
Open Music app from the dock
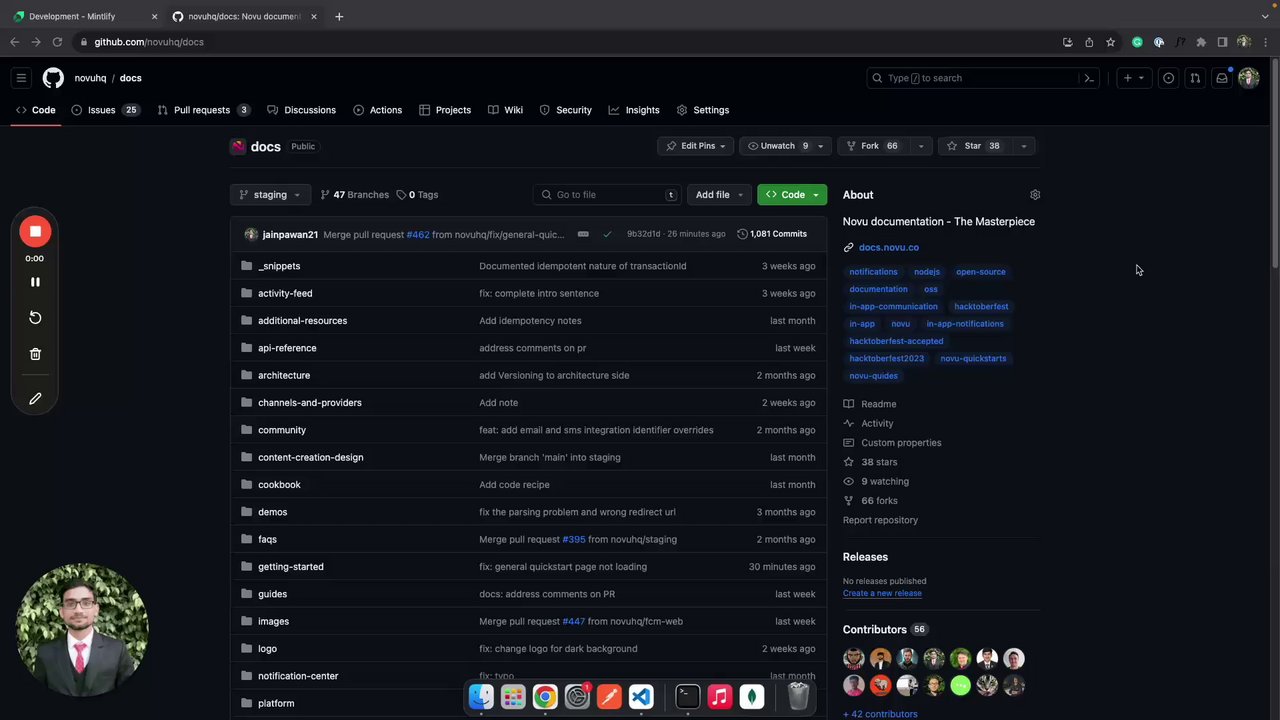click(719, 697)
